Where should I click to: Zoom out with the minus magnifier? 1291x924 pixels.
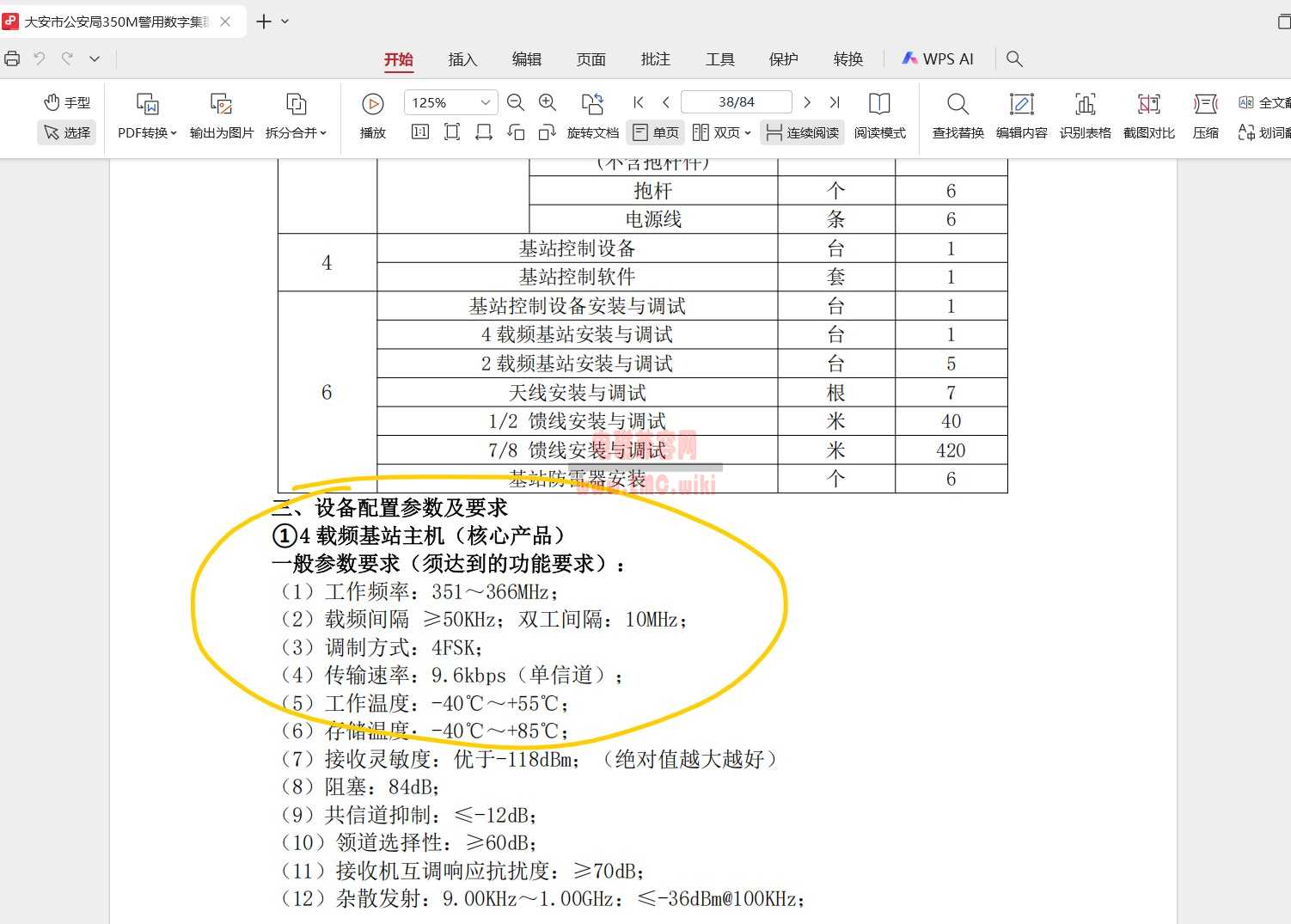click(516, 102)
